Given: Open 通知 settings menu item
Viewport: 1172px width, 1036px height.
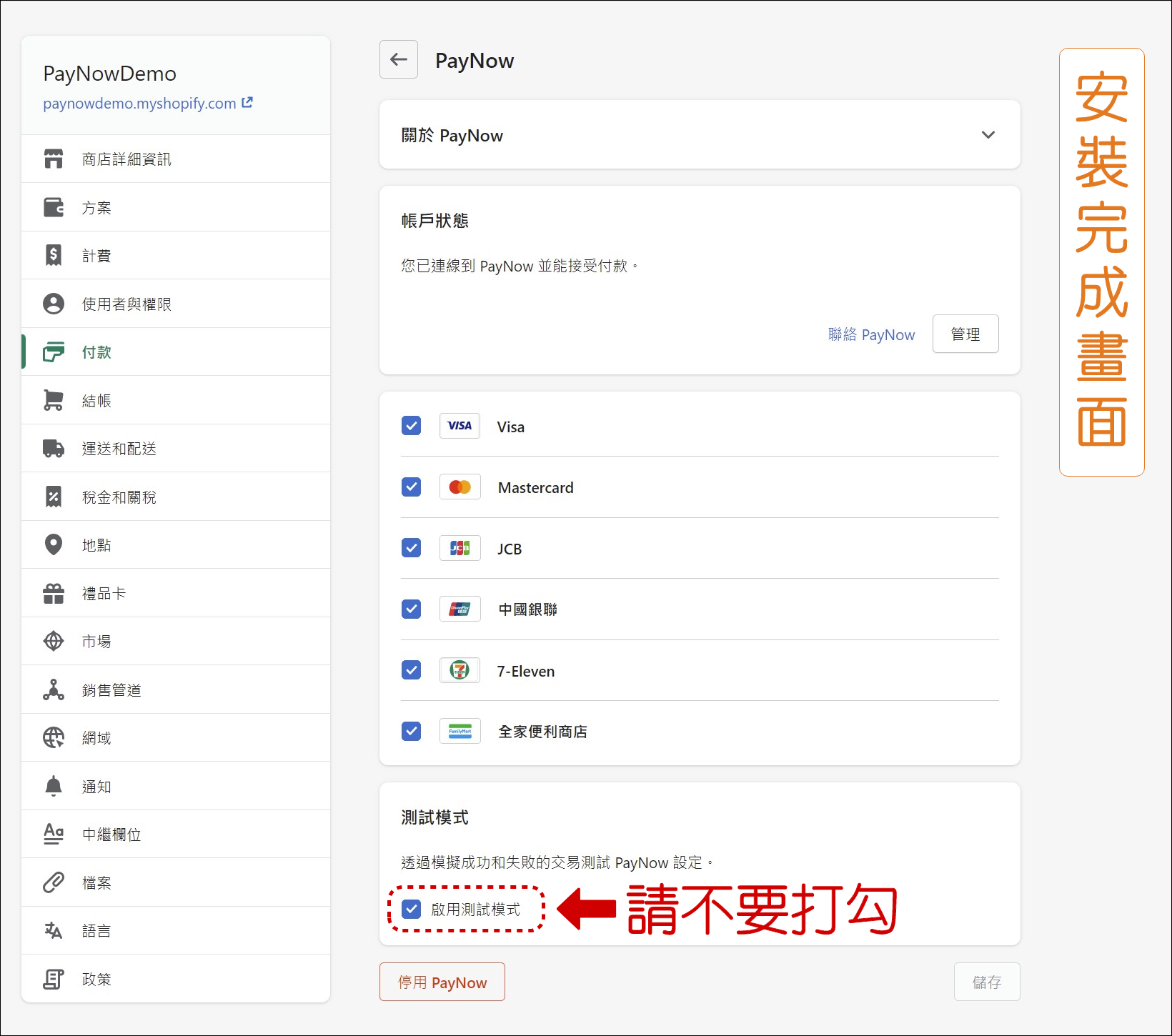Looking at the screenshot, I should [x=176, y=786].
